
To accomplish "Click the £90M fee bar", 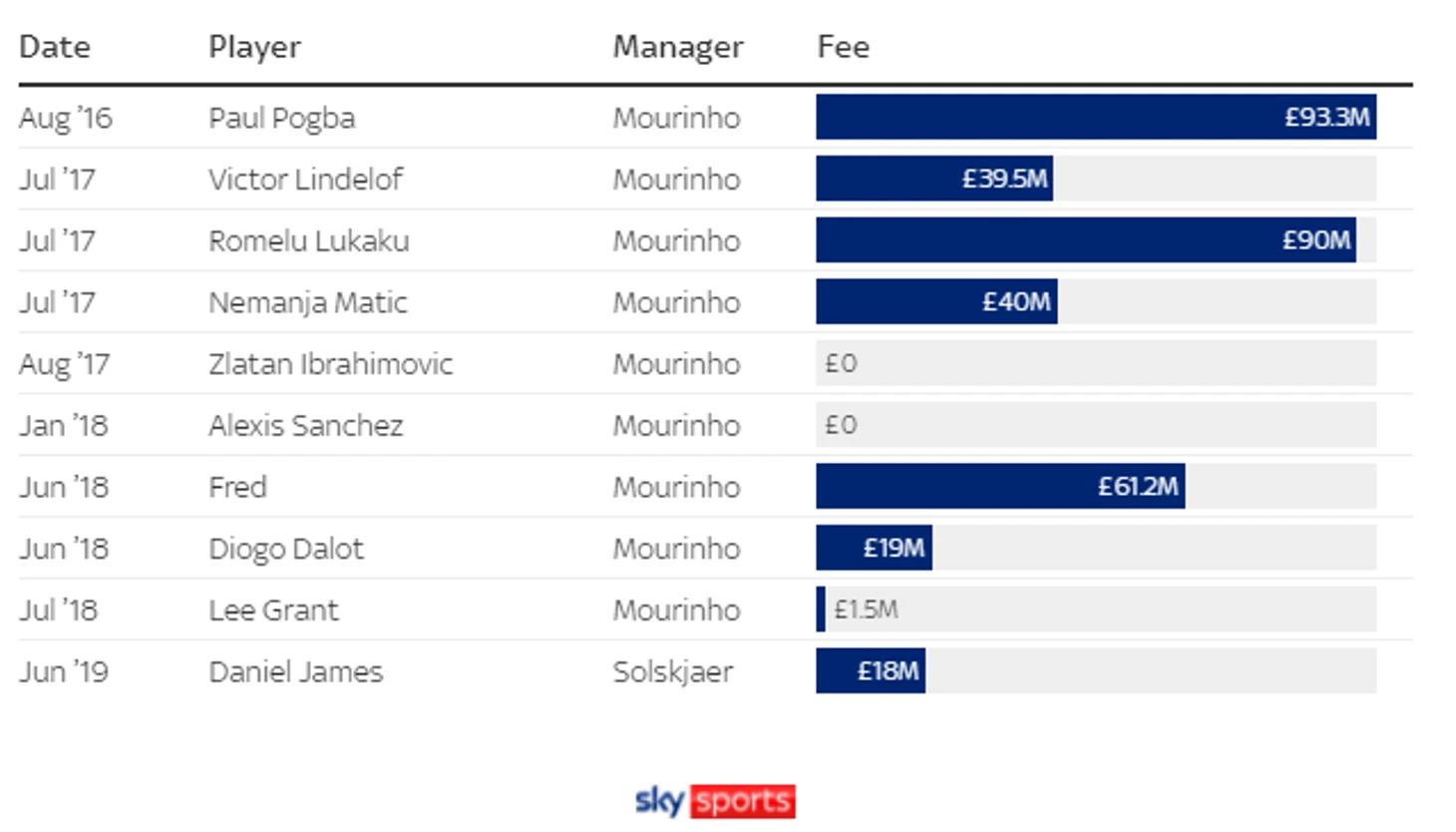I will click(x=1086, y=240).
